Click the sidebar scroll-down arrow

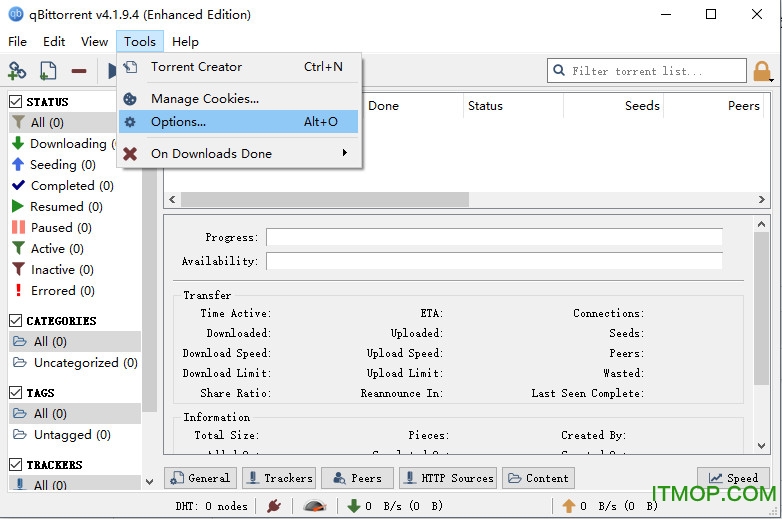pyautogui.click(x=149, y=482)
